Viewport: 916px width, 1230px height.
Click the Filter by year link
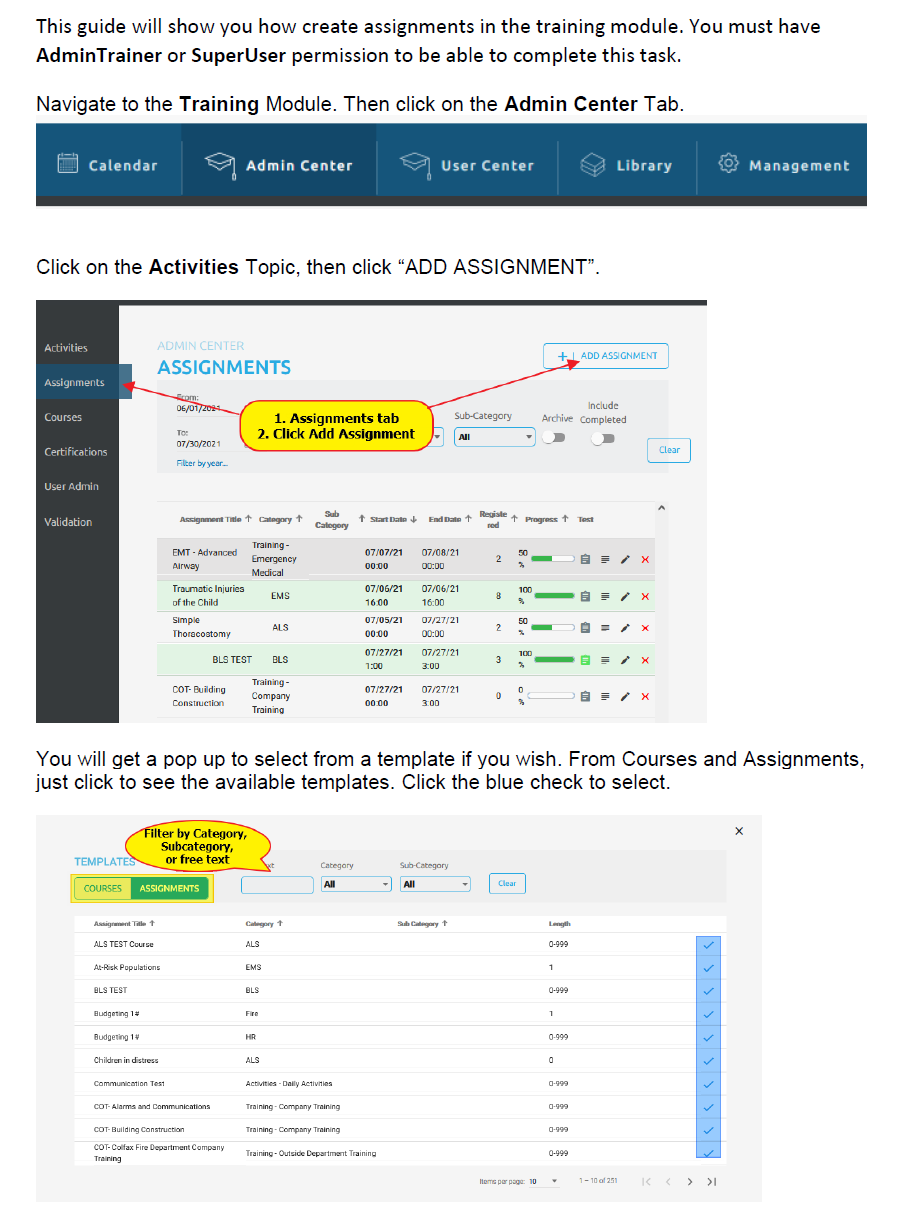point(202,463)
